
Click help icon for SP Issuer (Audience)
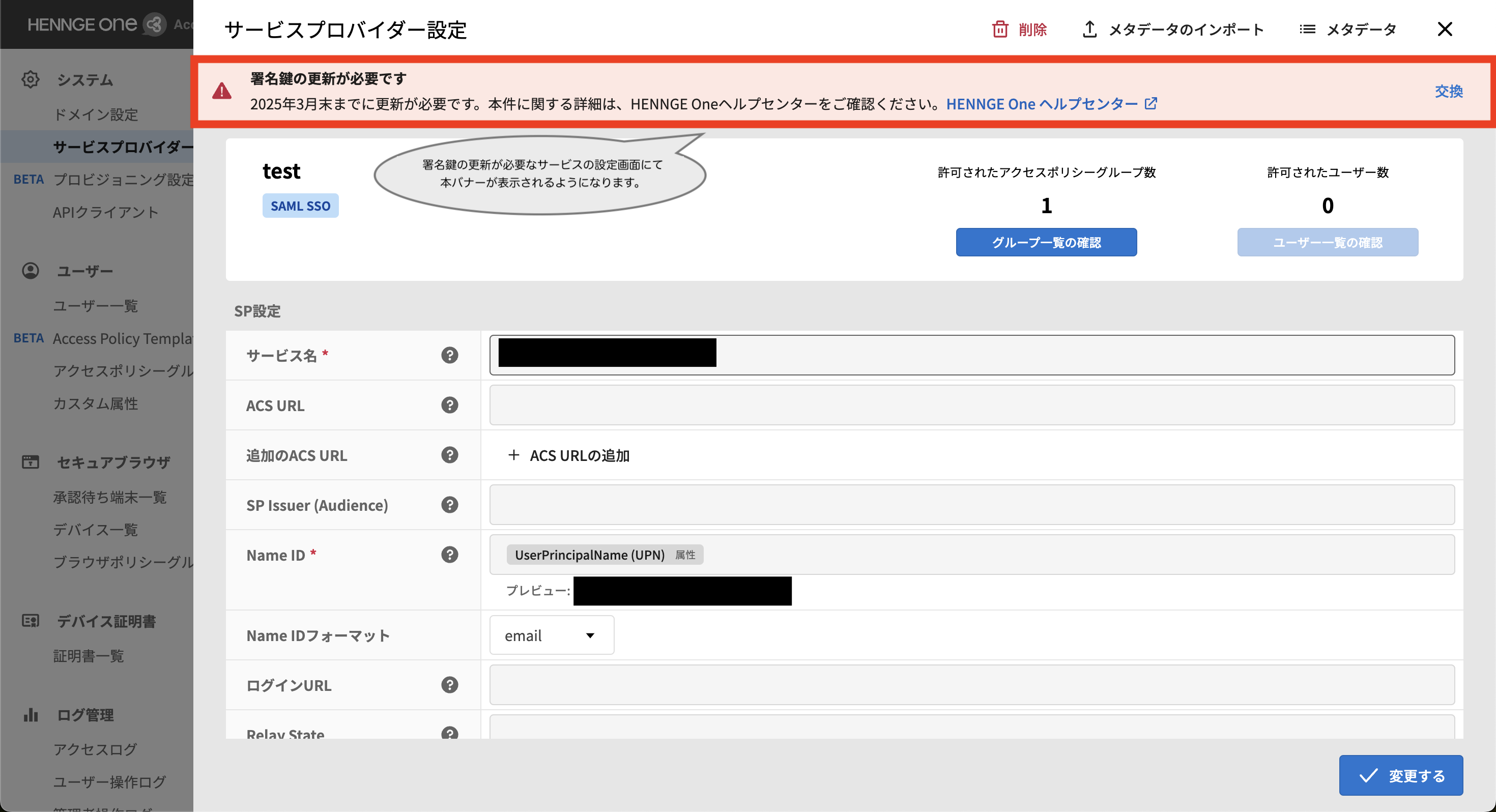[x=449, y=505]
